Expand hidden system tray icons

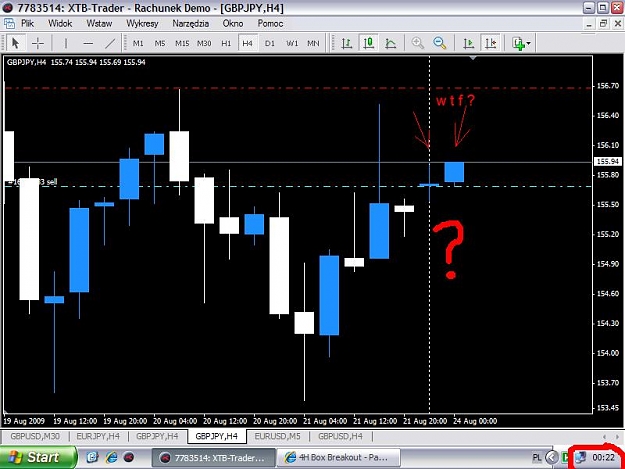coord(552,457)
